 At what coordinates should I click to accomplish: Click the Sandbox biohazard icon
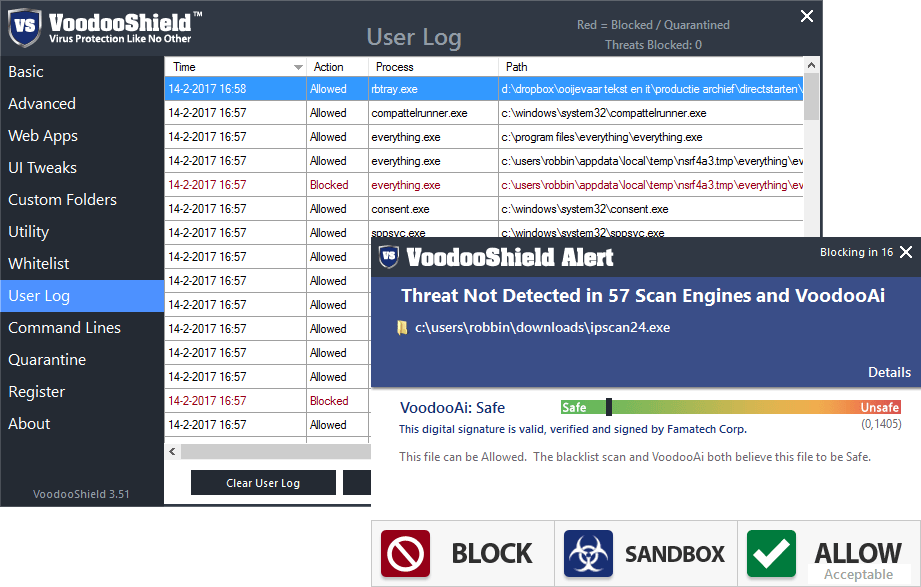[x=588, y=554]
